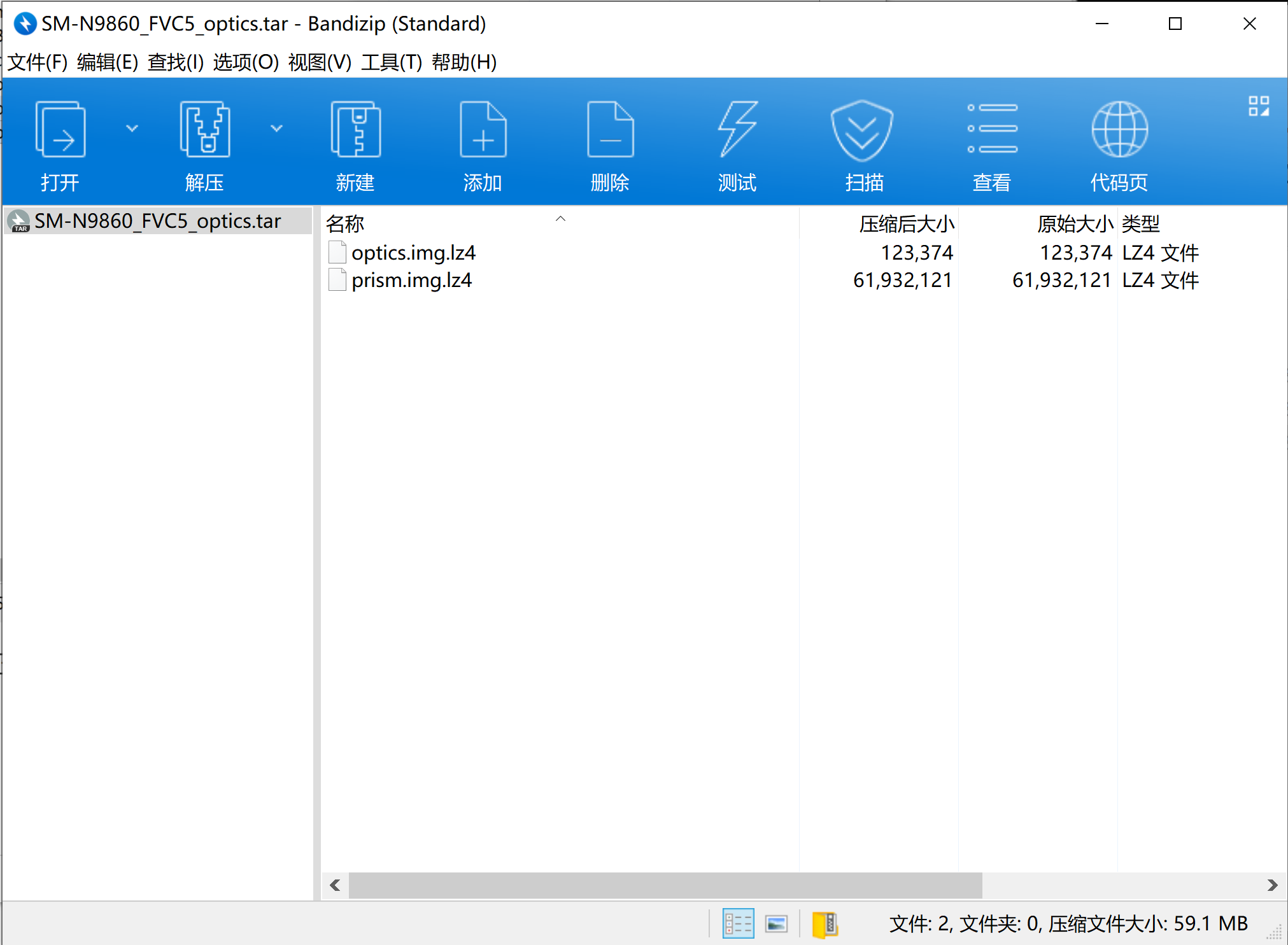Select SM-N9860_FVC5_optics.tar in the tree

click(158, 221)
